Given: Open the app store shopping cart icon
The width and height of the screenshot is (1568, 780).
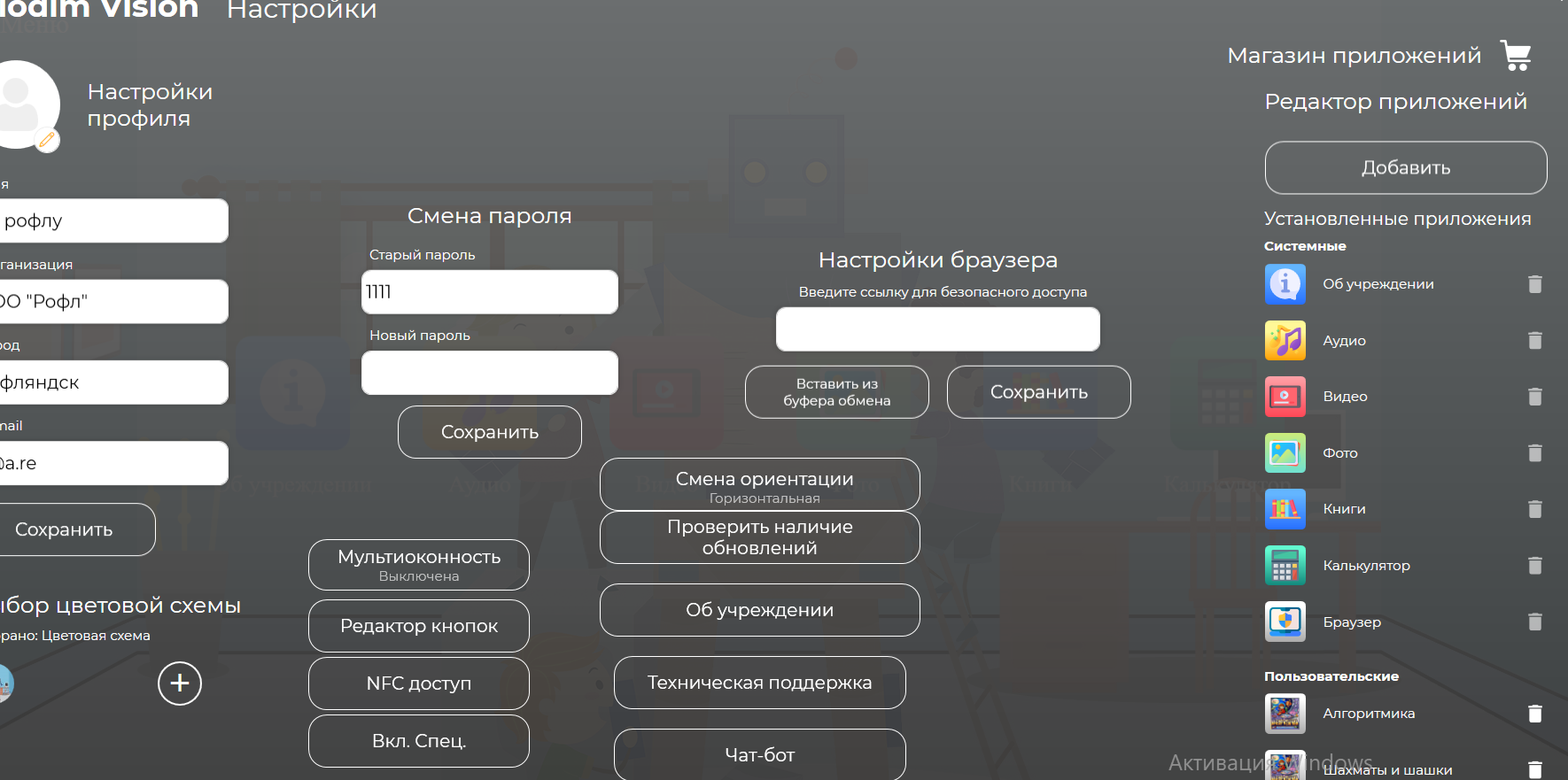Looking at the screenshot, I should click(1516, 55).
